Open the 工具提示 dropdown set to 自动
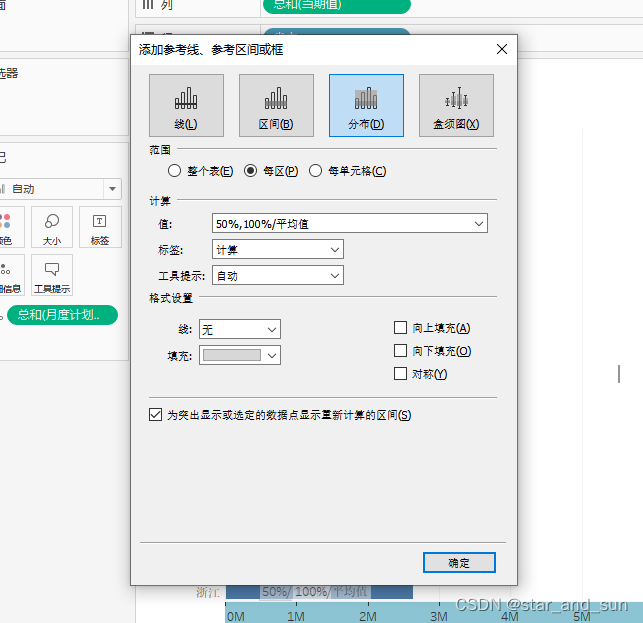 [x=278, y=275]
